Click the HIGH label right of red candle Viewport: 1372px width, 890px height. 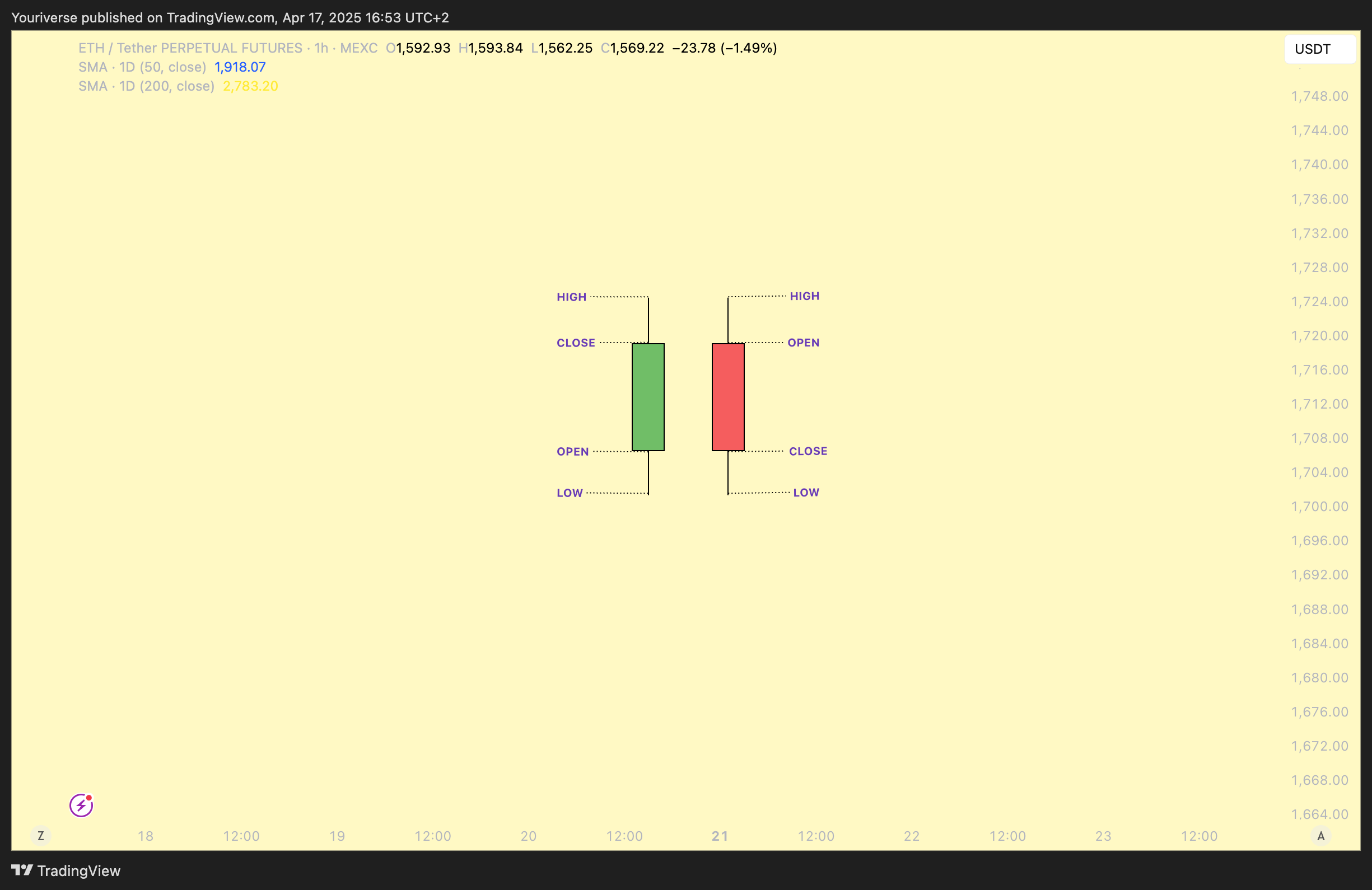pos(804,296)
